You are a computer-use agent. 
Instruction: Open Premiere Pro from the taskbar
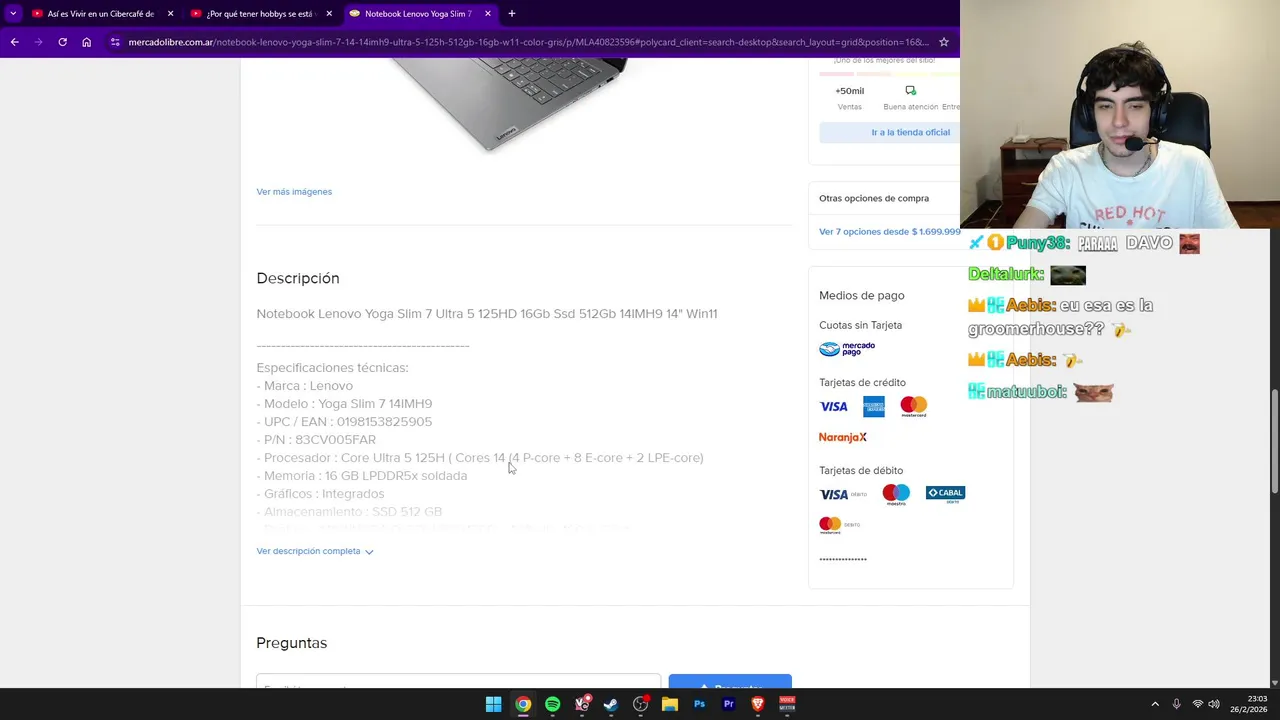[x=729, y=704]
